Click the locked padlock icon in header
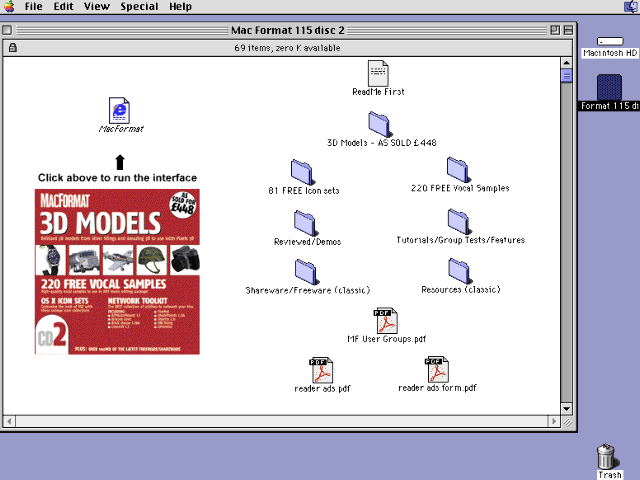The image size is (640, 480). pos(13,47)
